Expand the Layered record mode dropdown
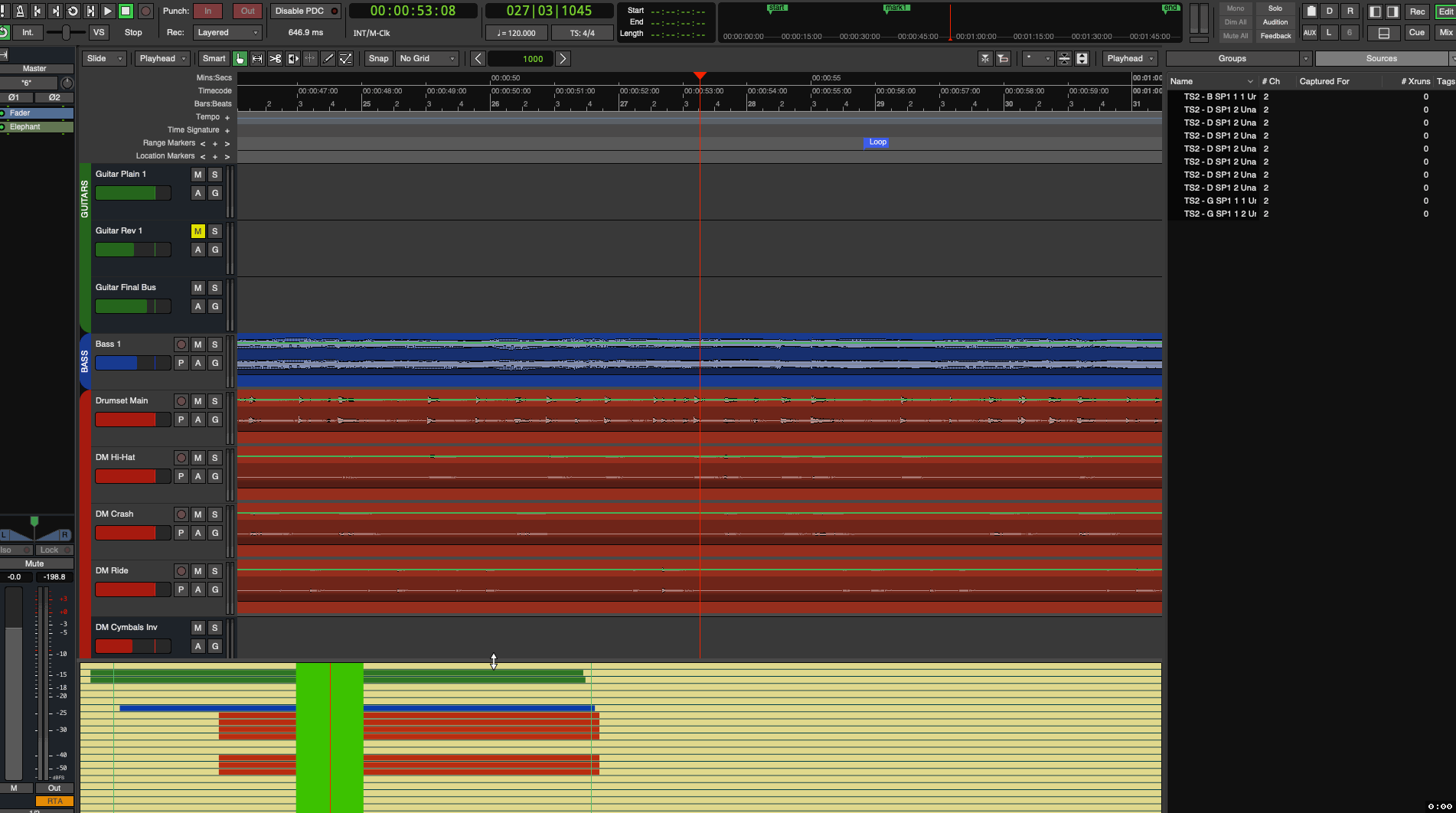1456x813 pixels. tap(227, 32)
